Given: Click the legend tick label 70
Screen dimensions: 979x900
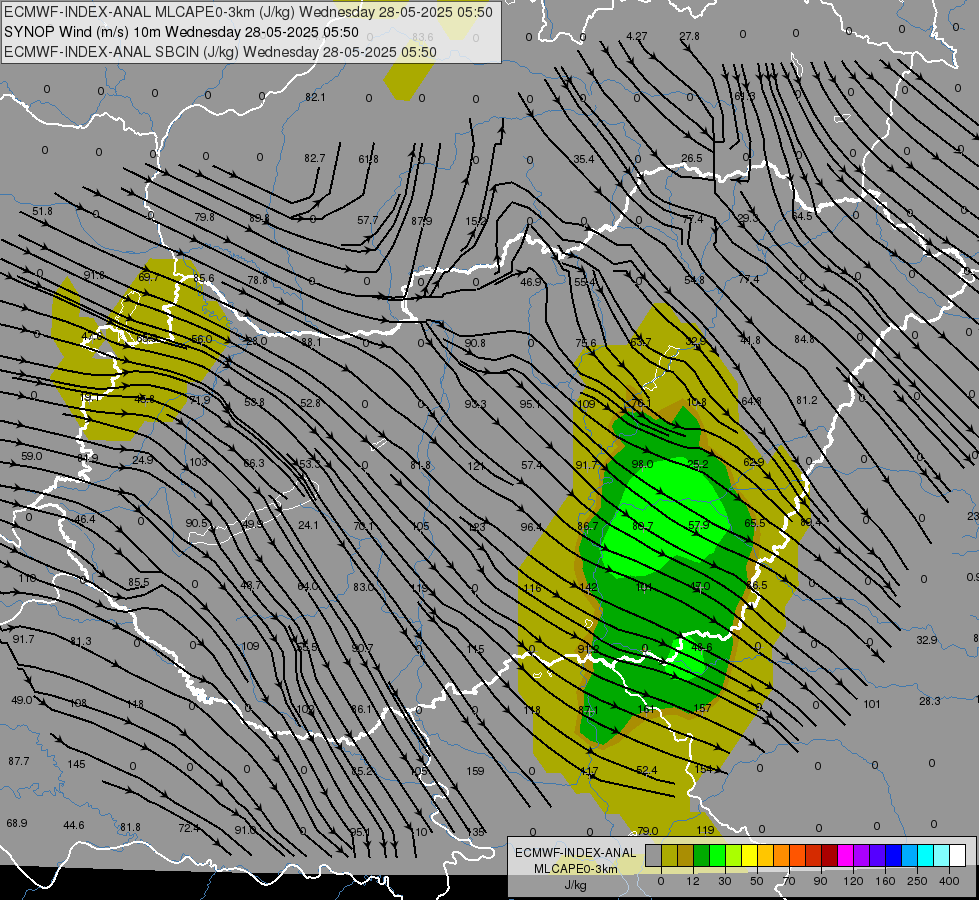Looking at the screenshot, I should (x=789, y=881).
